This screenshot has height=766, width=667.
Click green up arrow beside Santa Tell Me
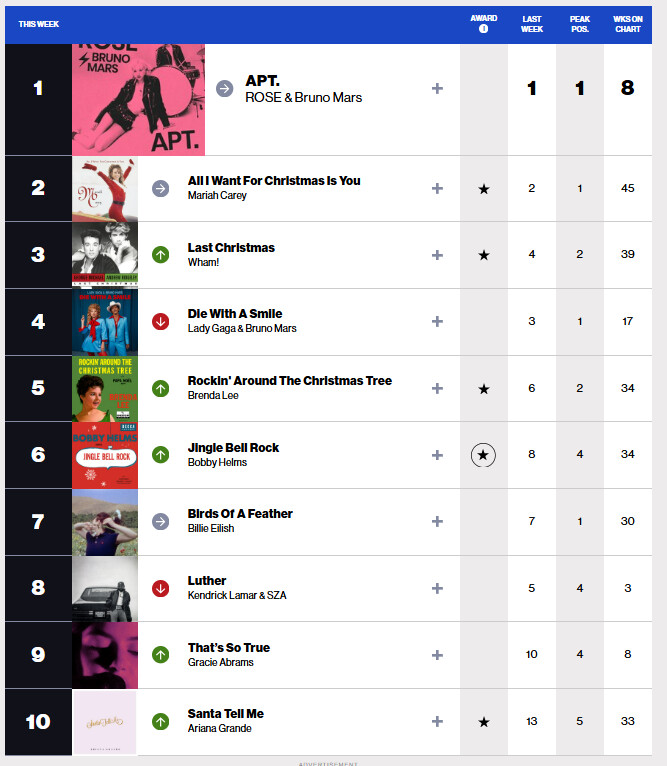[x=160, y=722]
